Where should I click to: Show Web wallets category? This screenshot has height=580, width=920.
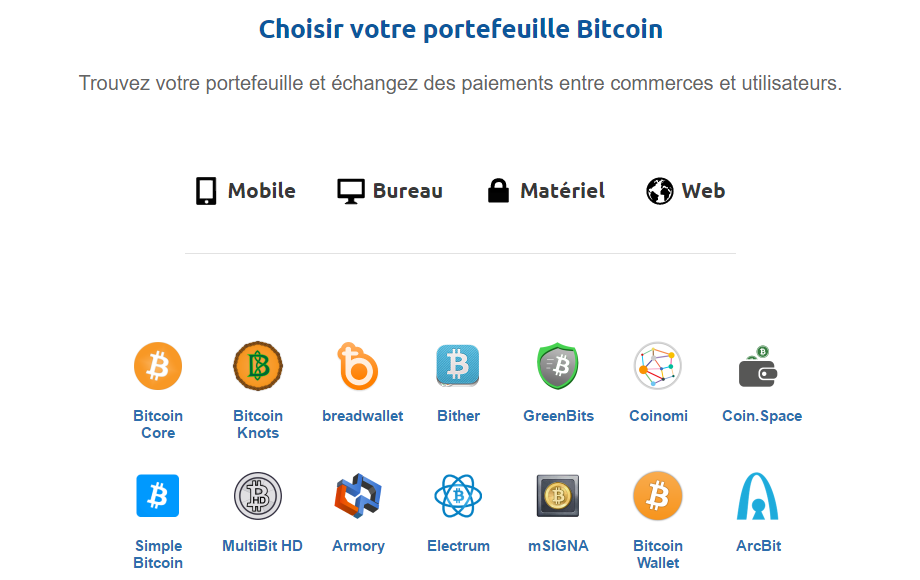click(x=685, y=191)
